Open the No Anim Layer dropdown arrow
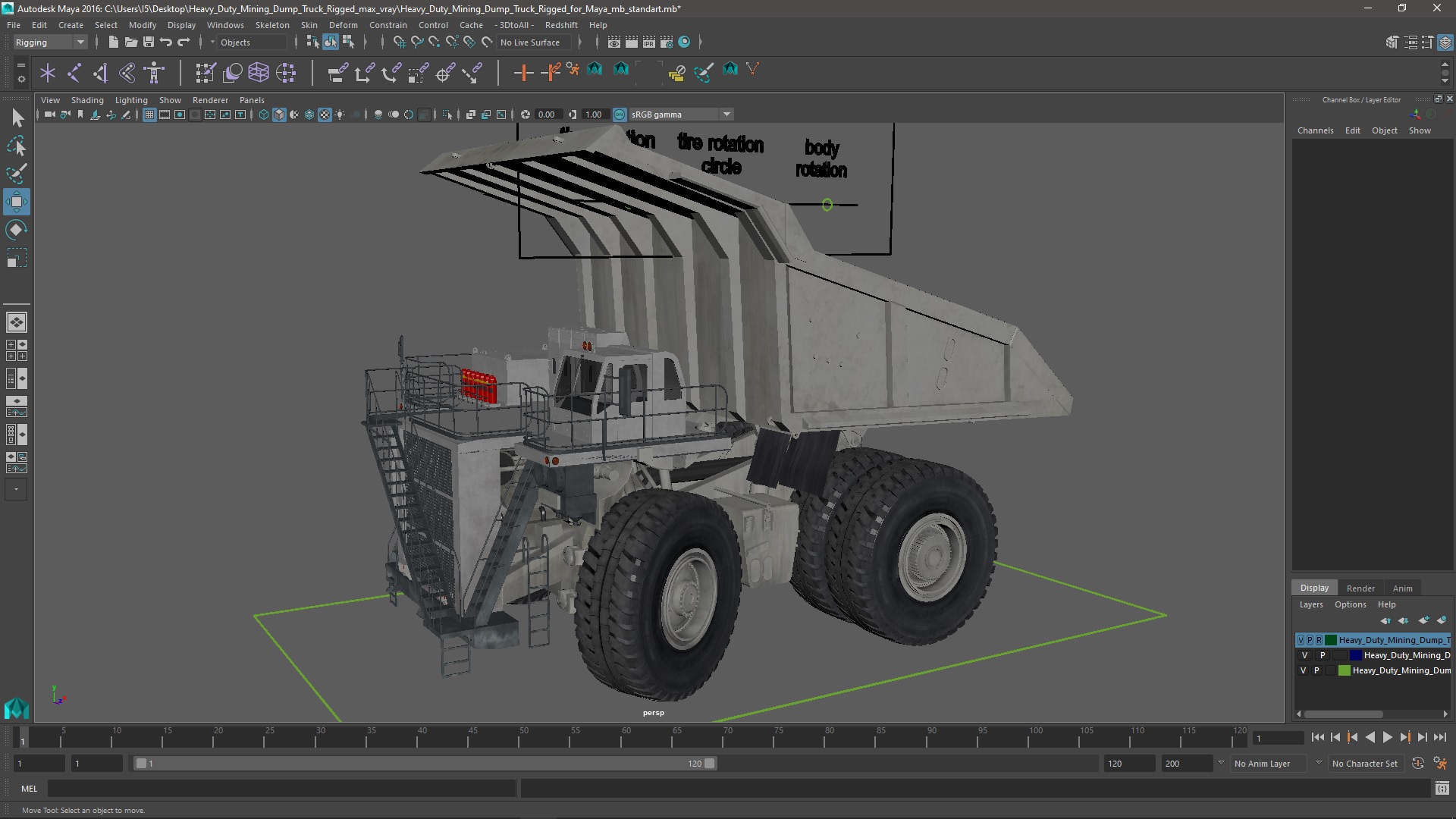Viewport: 1456px width, 819px height. pos(1221,763)
